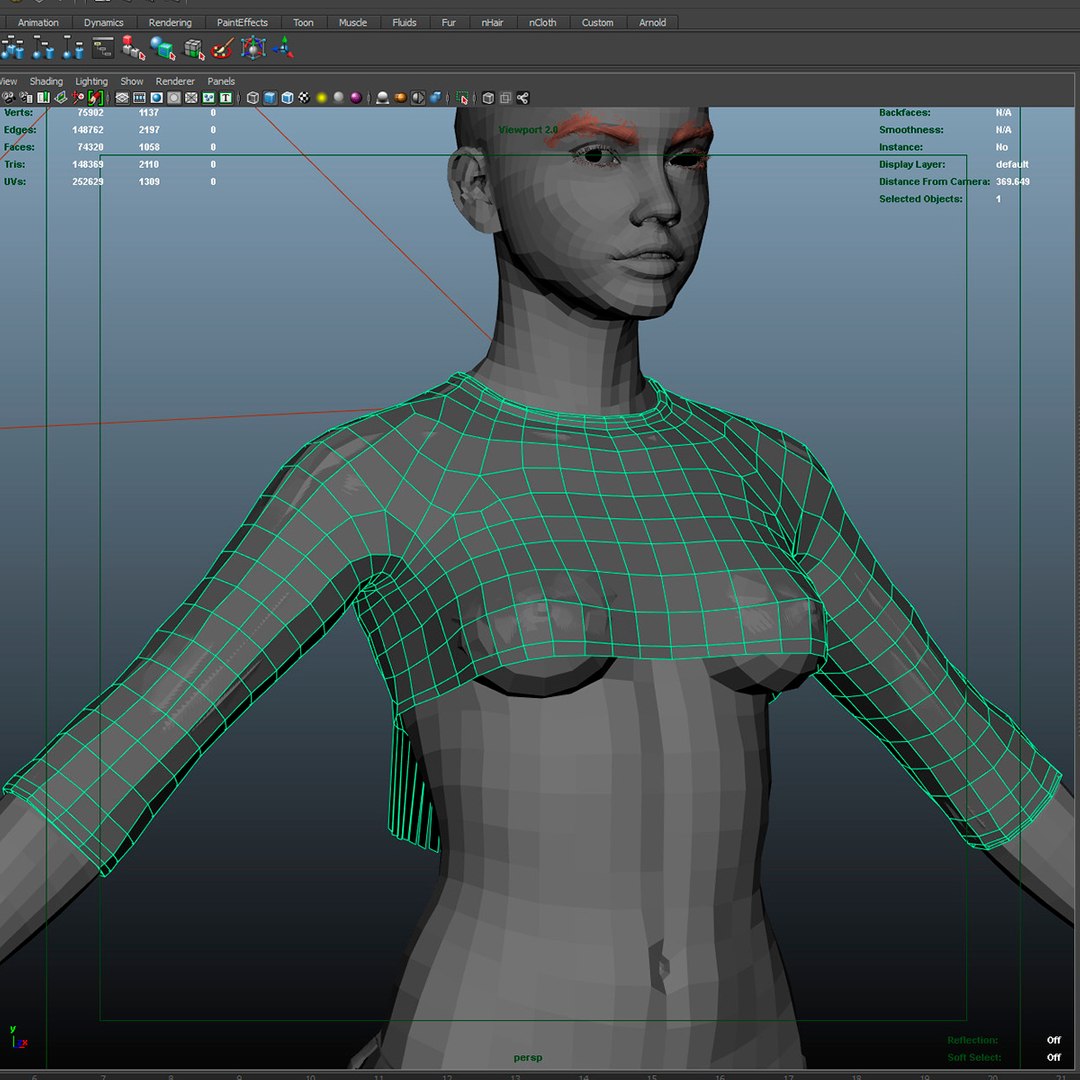Switch to the Muscle shelf tab
The width and height of the screenshot is (1080, 1080).
click(x=353, y=22)
